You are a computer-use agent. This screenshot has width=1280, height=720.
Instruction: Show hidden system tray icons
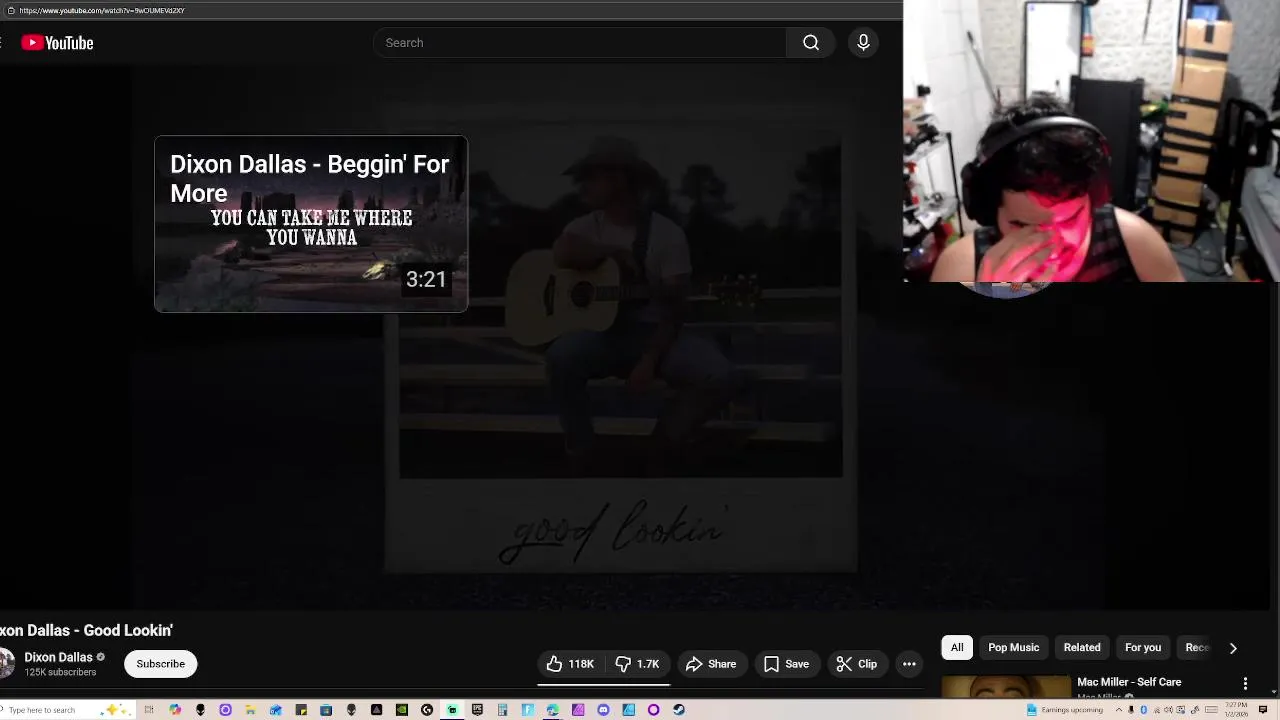(1119, 710)
